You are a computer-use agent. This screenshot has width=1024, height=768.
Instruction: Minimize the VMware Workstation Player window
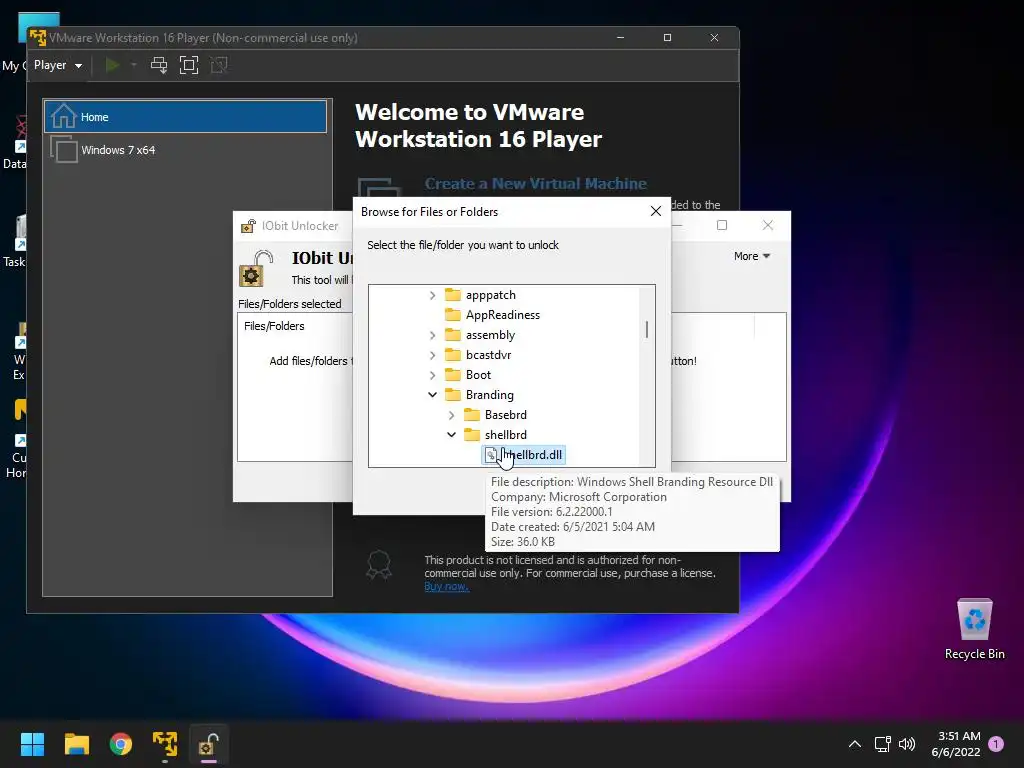pos(620,38)
